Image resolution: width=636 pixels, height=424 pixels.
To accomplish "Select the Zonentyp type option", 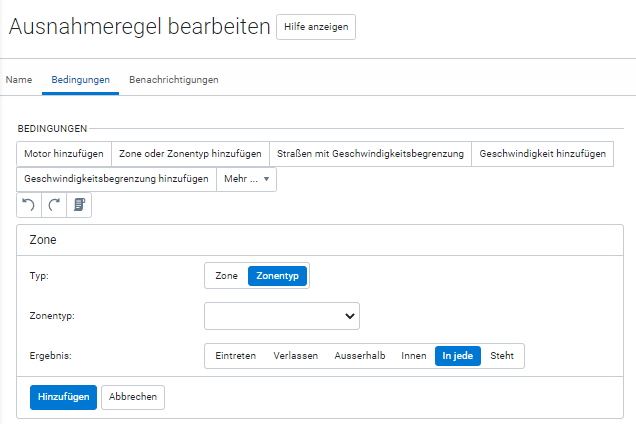I will coord(277,275).
